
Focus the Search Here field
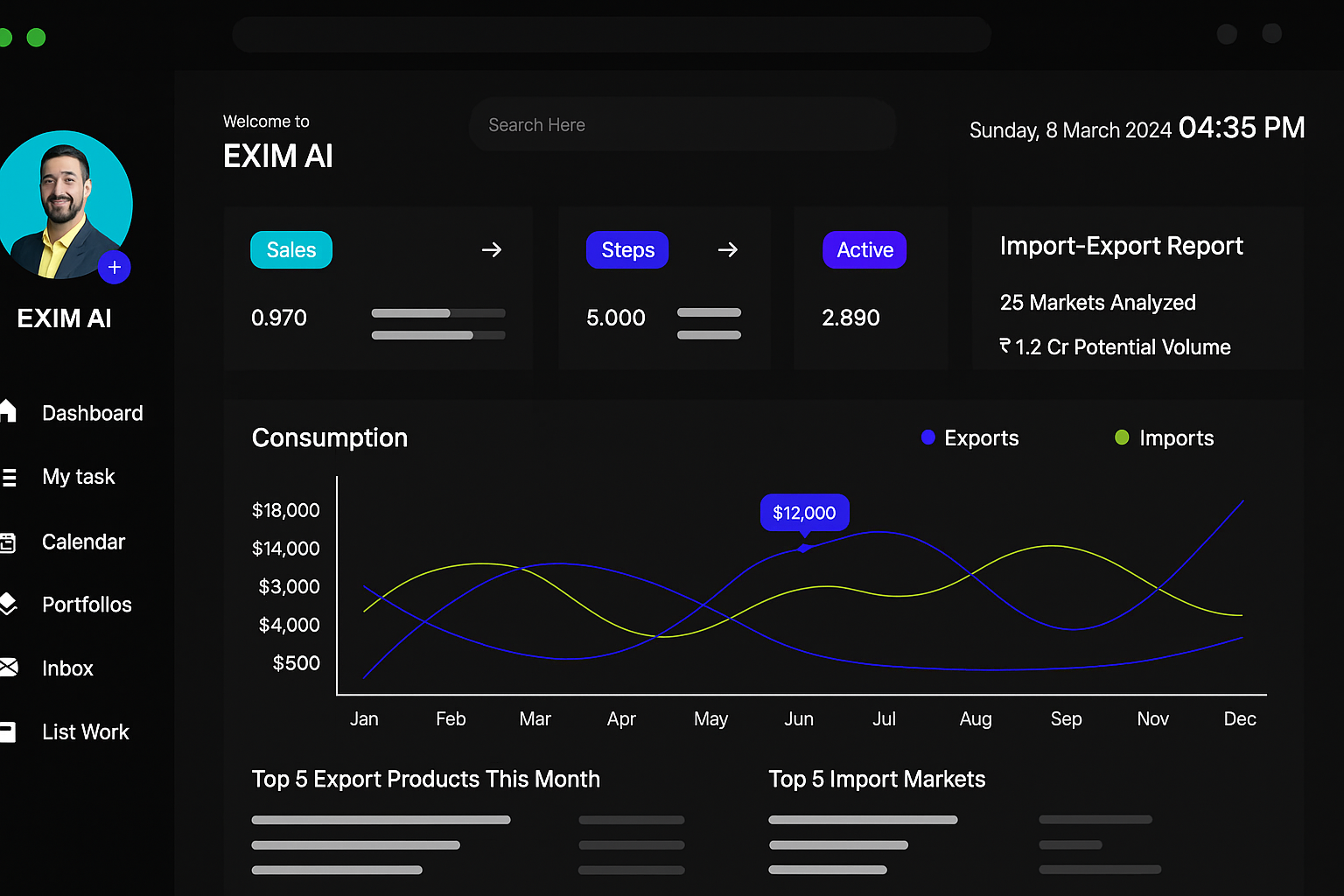click(x=682, y=125)
